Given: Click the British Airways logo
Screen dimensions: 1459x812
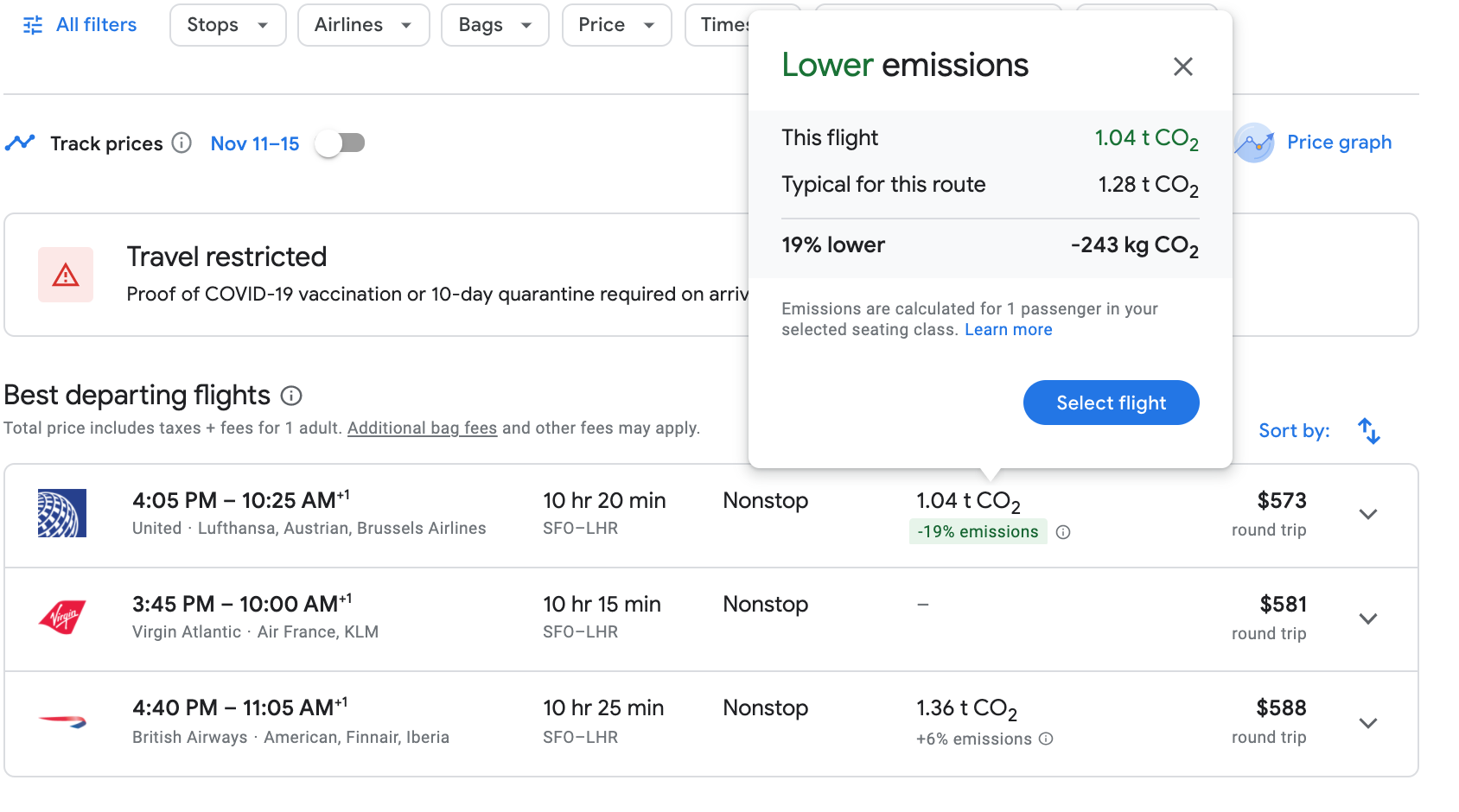Looking at the screenshot, I should point(62,720).
